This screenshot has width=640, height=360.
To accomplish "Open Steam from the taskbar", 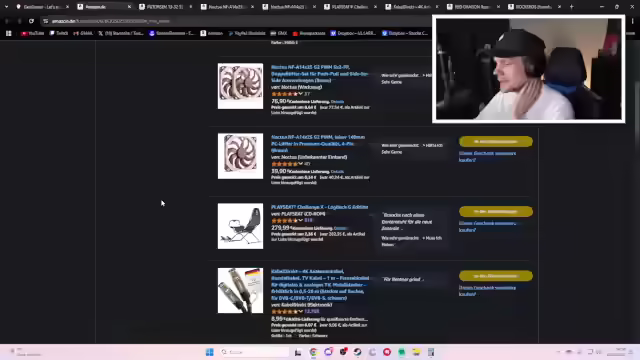I will click(x=358, y=352).
